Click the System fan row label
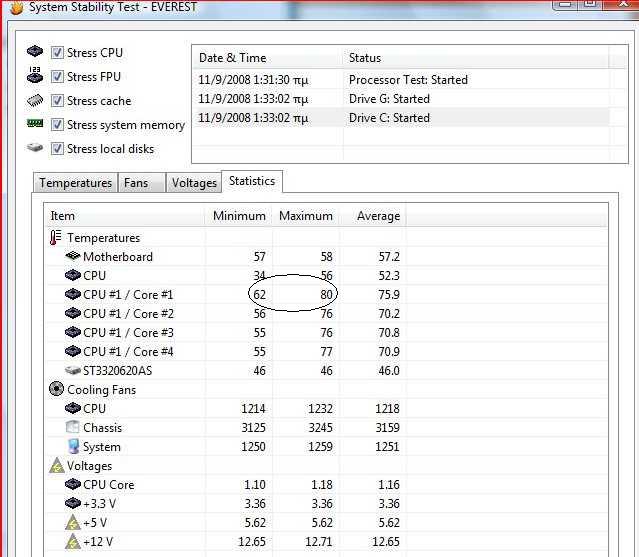 pyautogui.click(x=101, y=447)
